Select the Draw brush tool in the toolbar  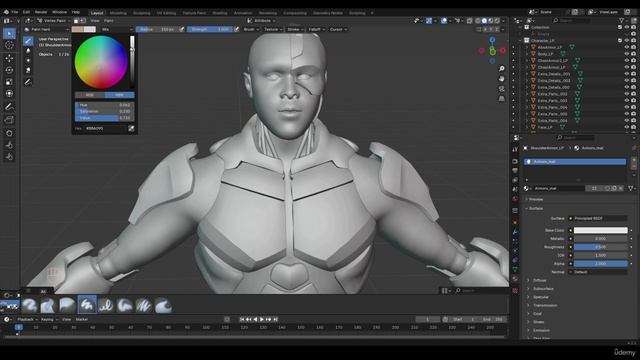(x=28, y=41)
